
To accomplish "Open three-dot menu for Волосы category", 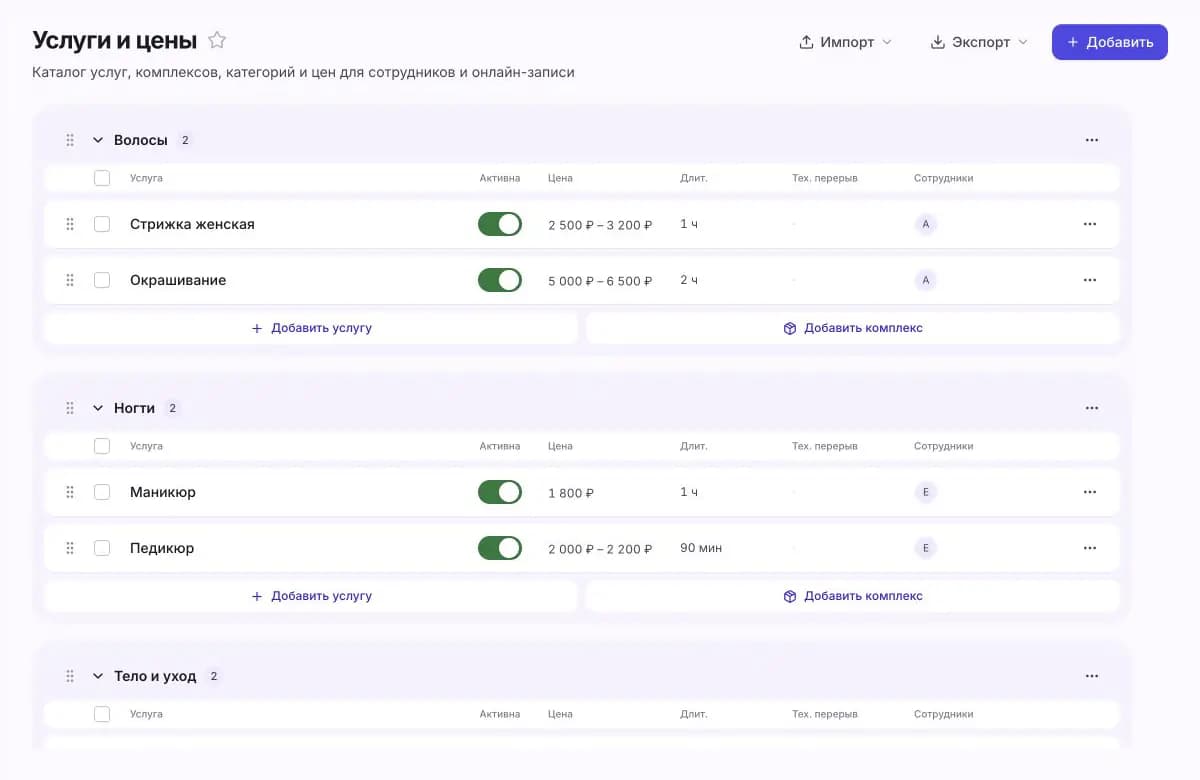I will pos(1091,140).
